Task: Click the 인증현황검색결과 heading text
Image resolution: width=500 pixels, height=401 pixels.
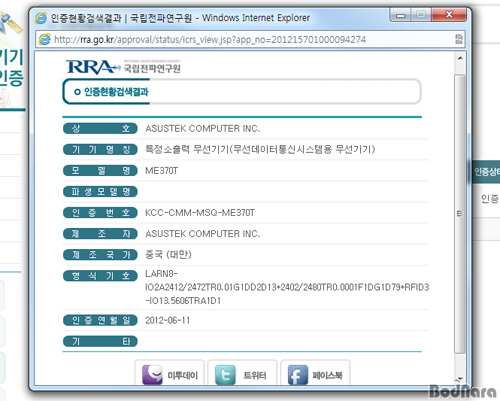Action: pos(116,92)
